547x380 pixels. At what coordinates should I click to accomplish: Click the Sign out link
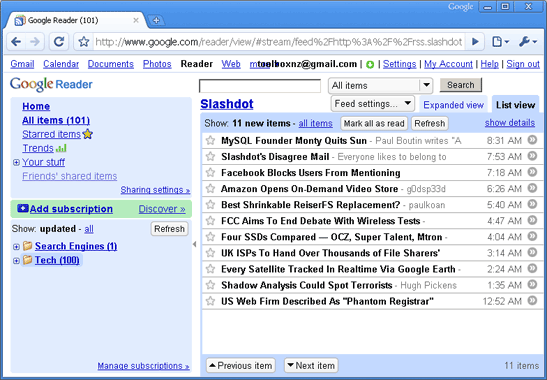[523, 64]
